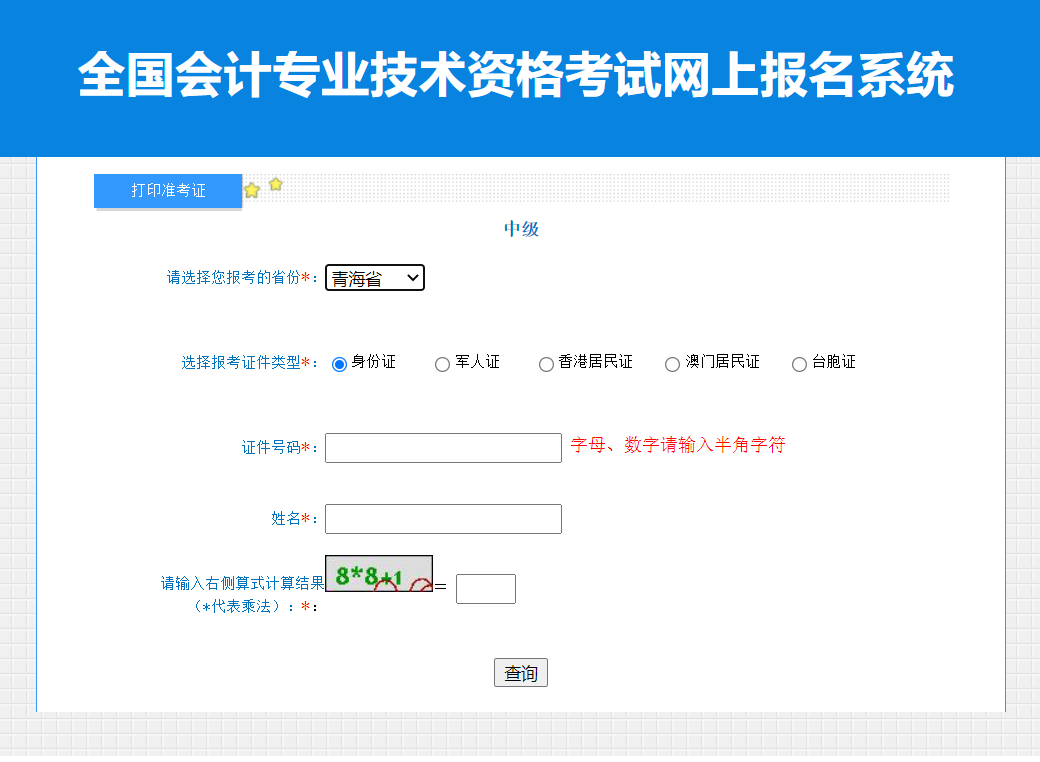
Task: Click the second yellow star icon
Action: click(x=275, y=184)
